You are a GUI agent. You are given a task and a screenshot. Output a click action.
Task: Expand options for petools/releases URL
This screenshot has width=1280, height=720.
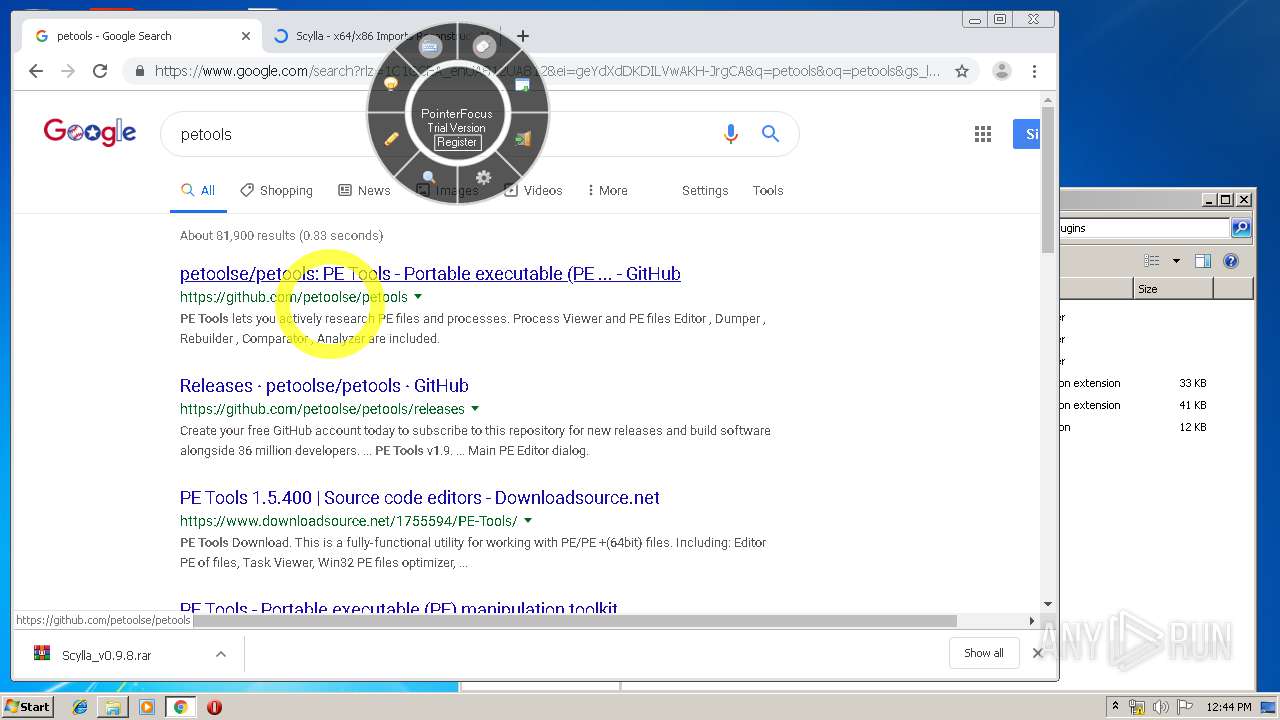point(475,409)
